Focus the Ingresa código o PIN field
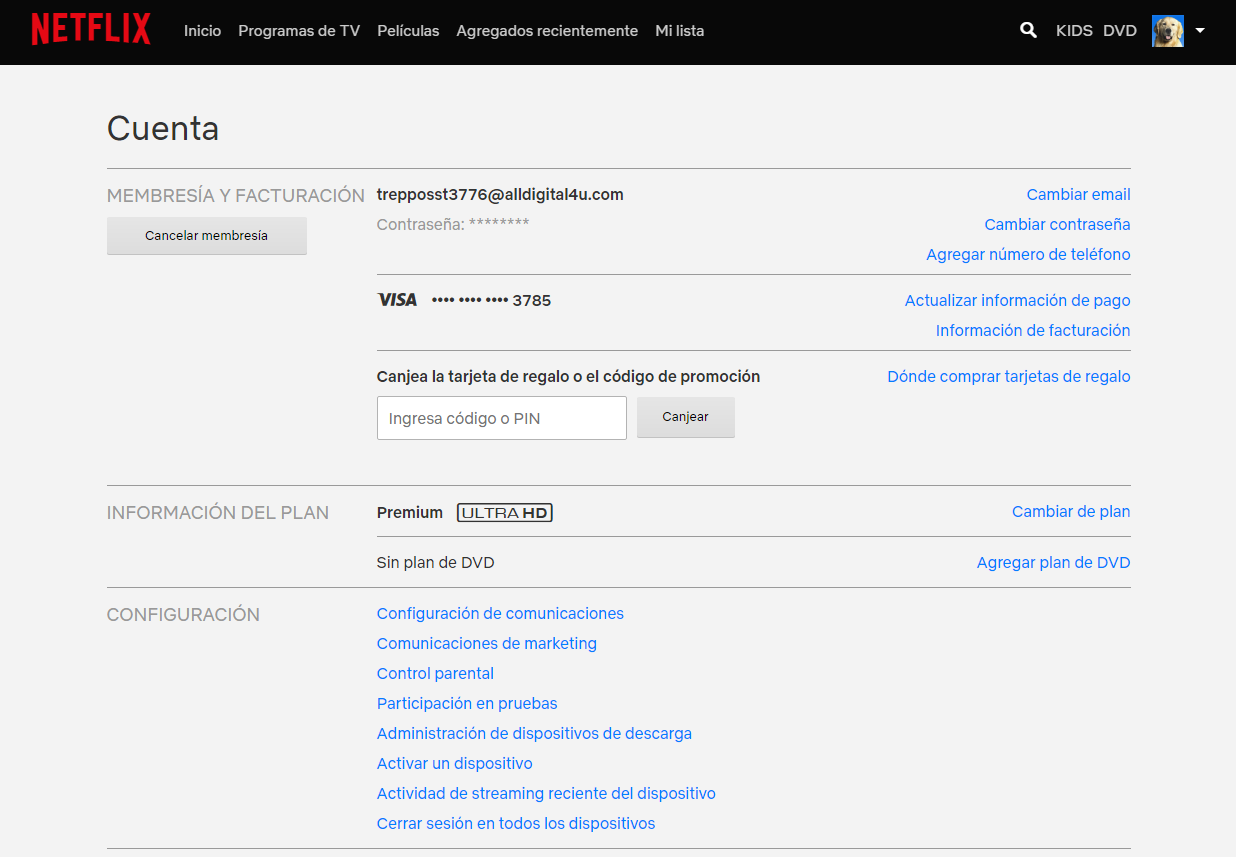 502,418
